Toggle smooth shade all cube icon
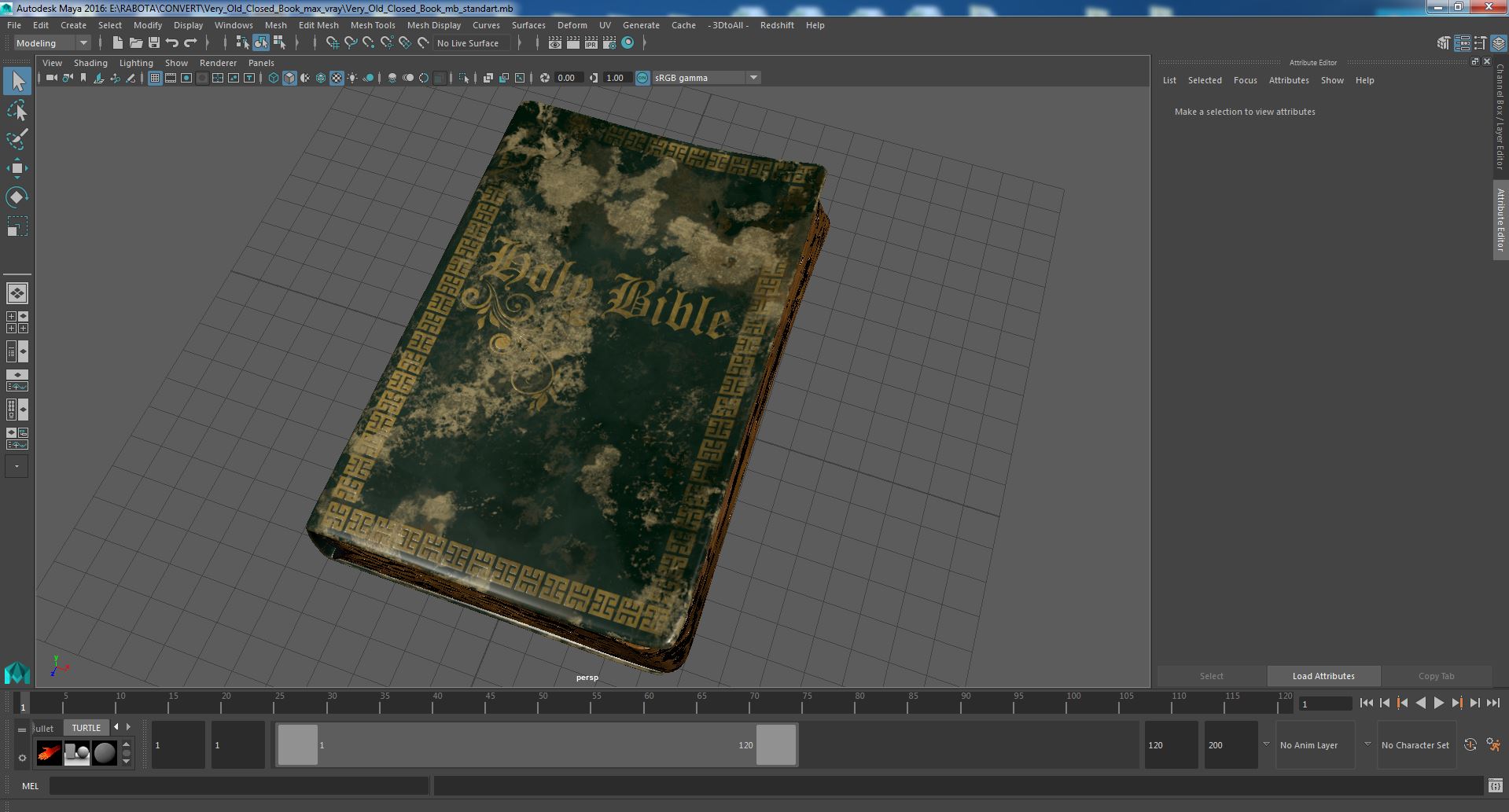The width and height of the screenshot is (1509, 812). click(289, 78)
